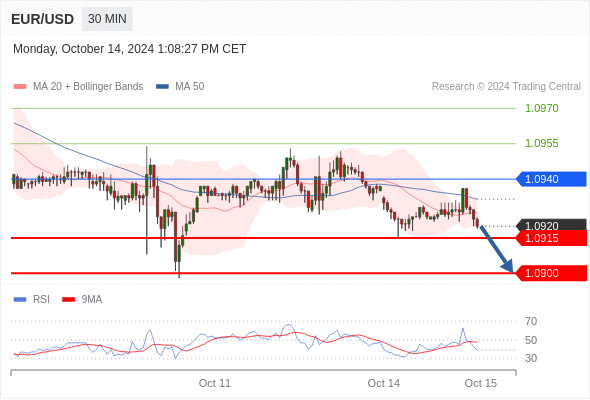
Task: Click the Oct 11 date axis label
Action: coord(214,383)
